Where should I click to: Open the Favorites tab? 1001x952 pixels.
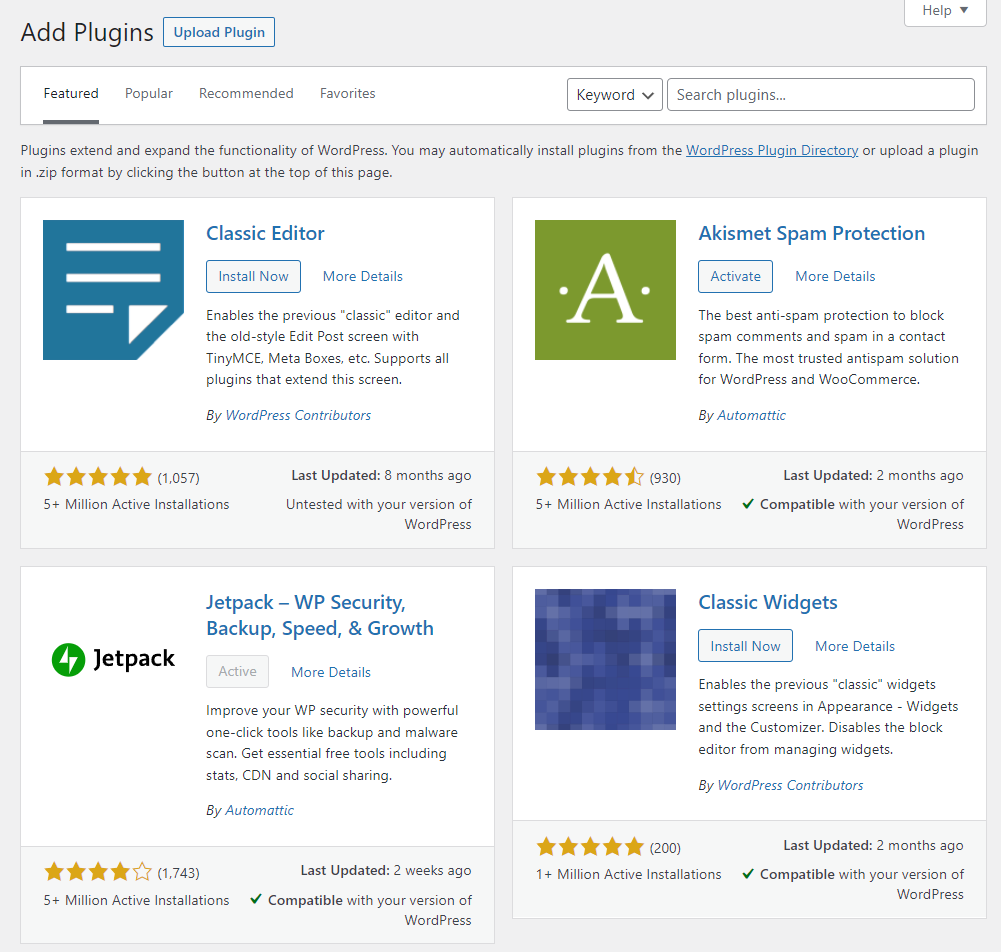(347, 94)
